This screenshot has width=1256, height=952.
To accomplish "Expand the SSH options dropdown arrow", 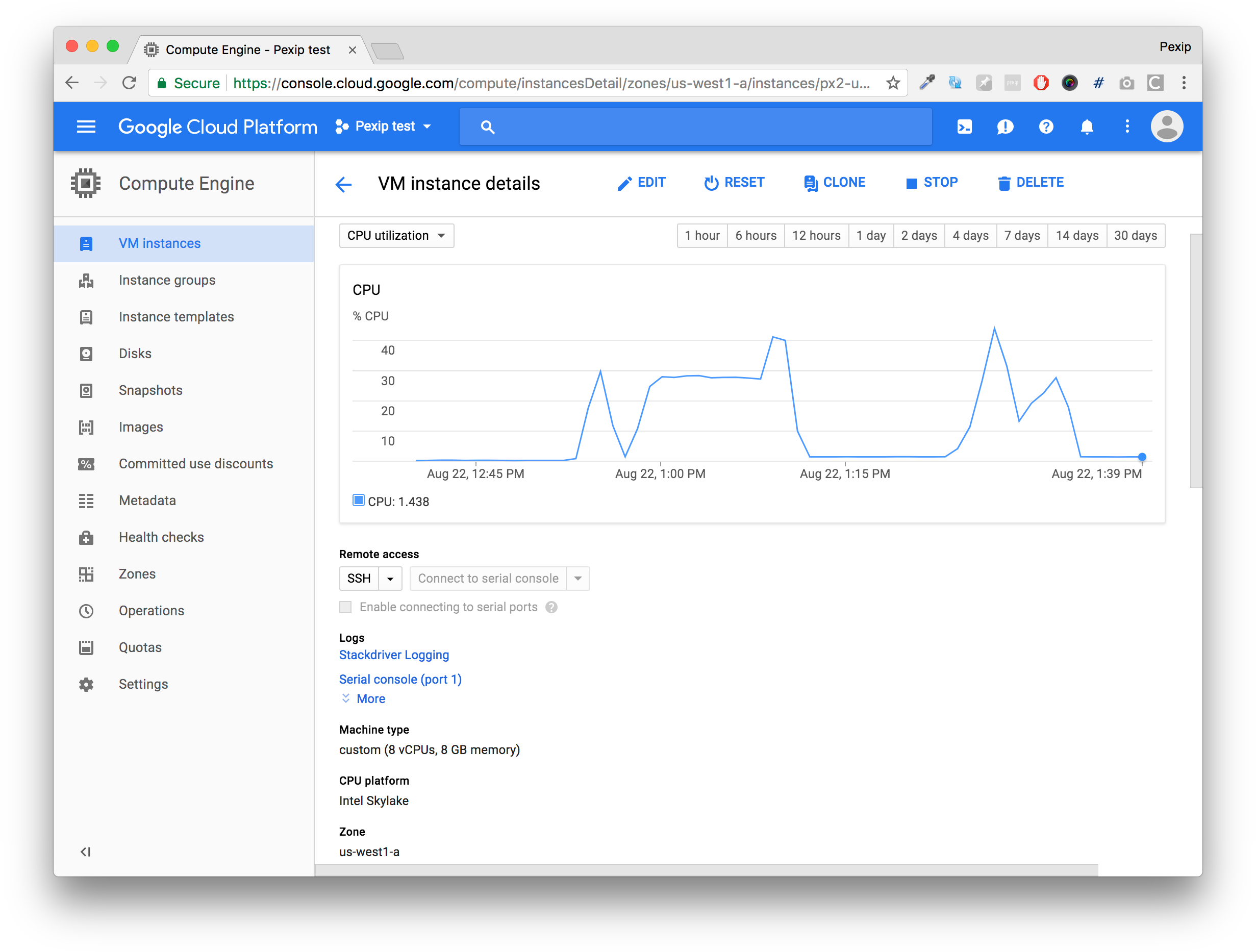I will pyautogui.click(x=390, y=579).
